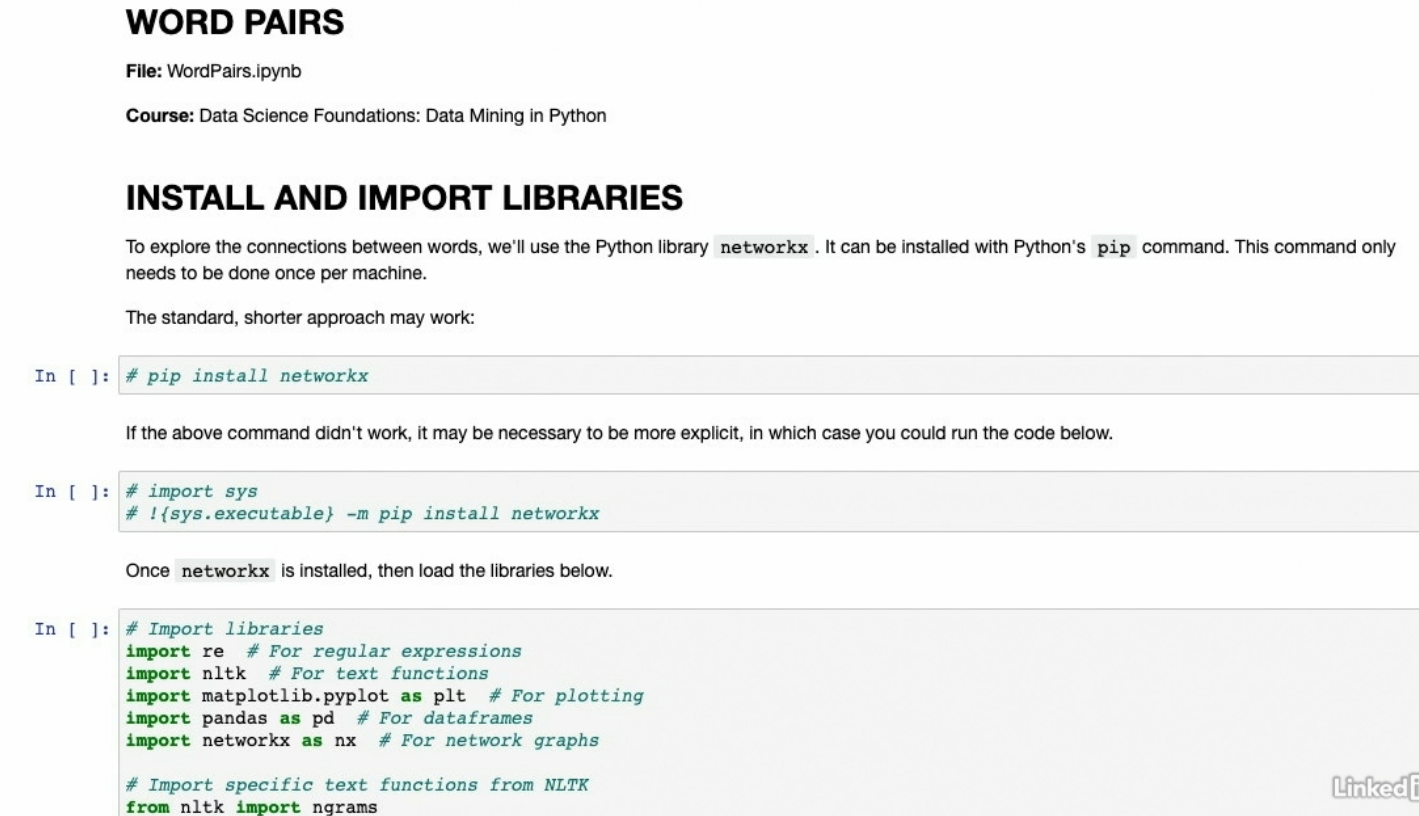Click the from nltk import ngrams line
The image size is (1419, 816).
tap(252, 806)
